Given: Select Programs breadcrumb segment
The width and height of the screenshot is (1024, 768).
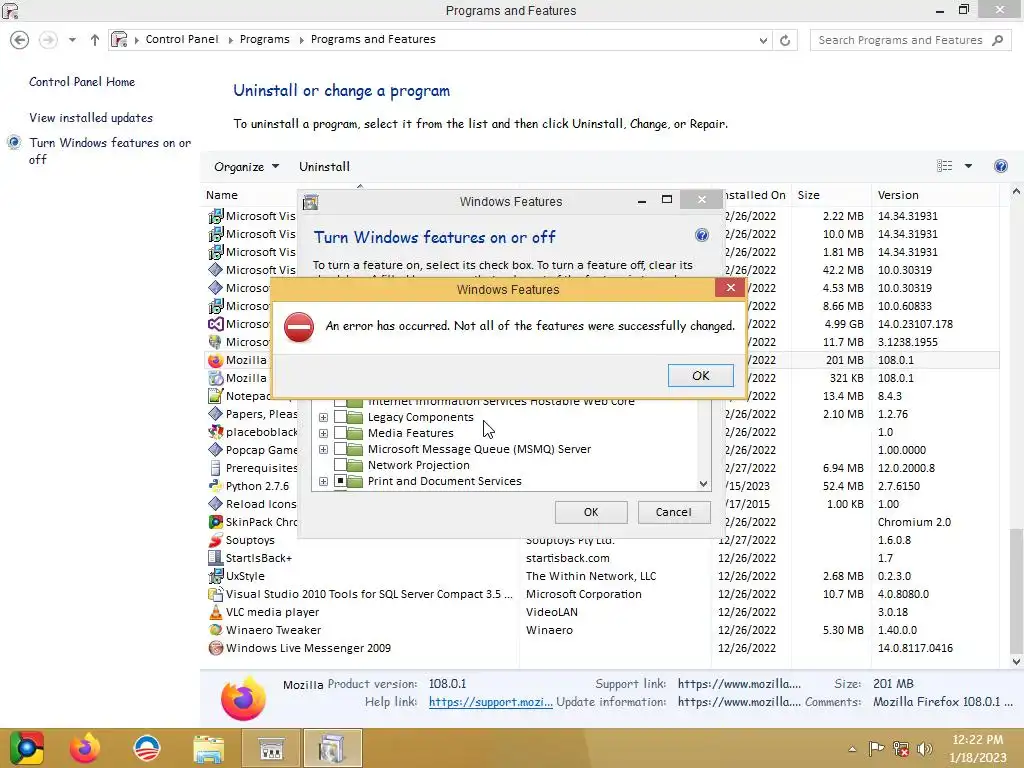Looking at the screenshot, I should point(264,39).
